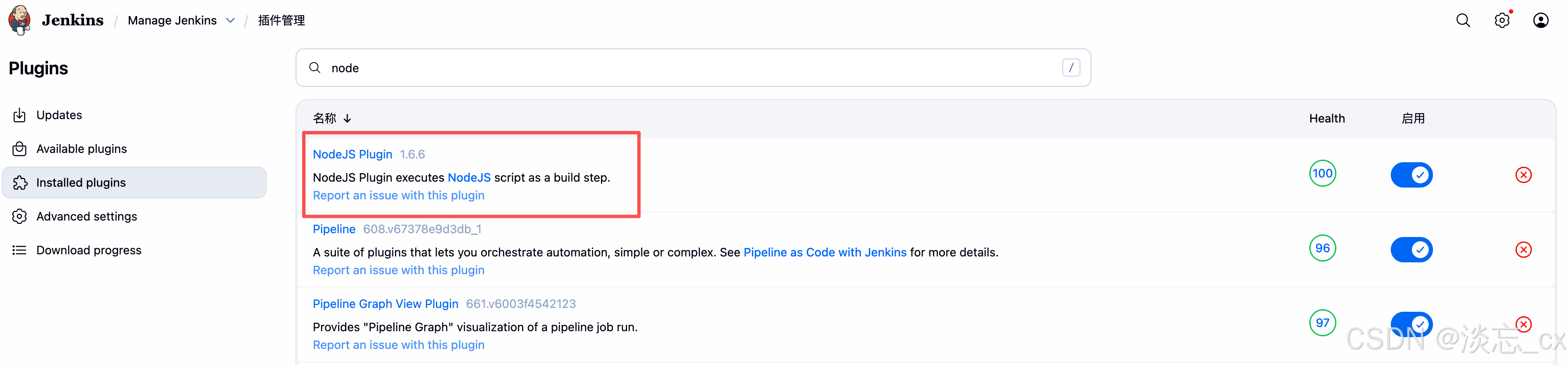Viewport: 1568px width, 365px height.
Task: Uninstall Pipeline Graph View Plugin via red X
Action: coord(1523,324)
